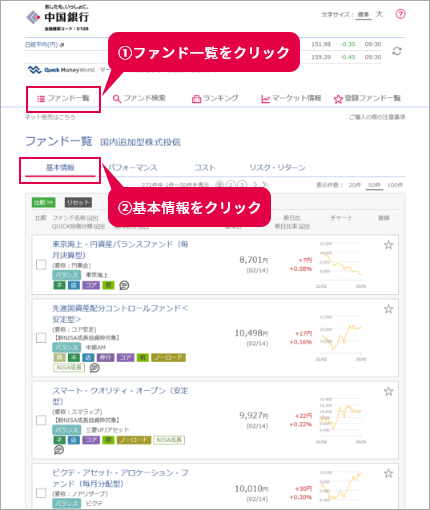Open スマート・クオリティ・オープン fund link
The height and width of the screenshot is (510, 430).
tap(120, 396)
